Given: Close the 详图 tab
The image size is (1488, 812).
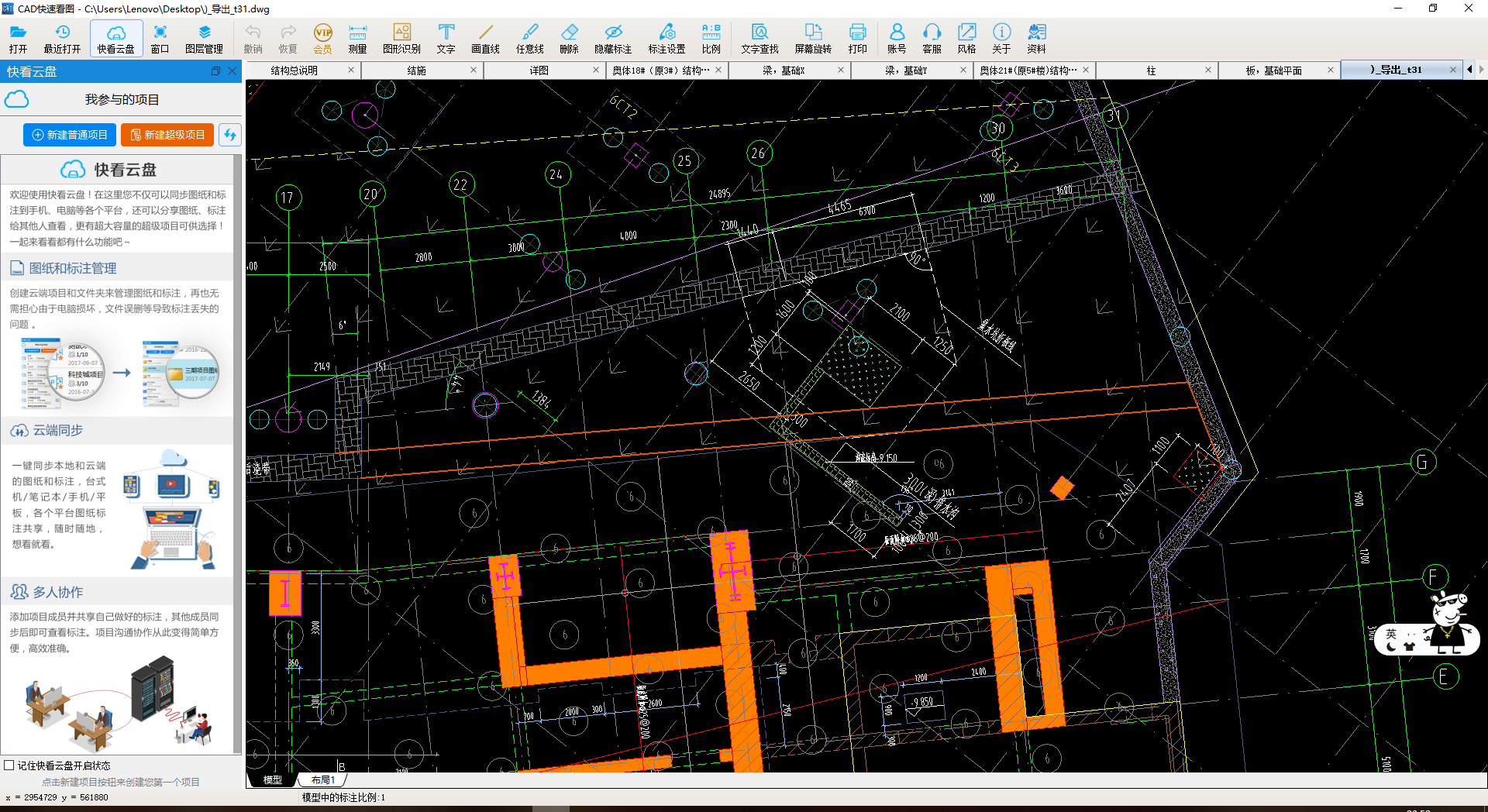Looking at the screenshot, I should pos(596,70).
